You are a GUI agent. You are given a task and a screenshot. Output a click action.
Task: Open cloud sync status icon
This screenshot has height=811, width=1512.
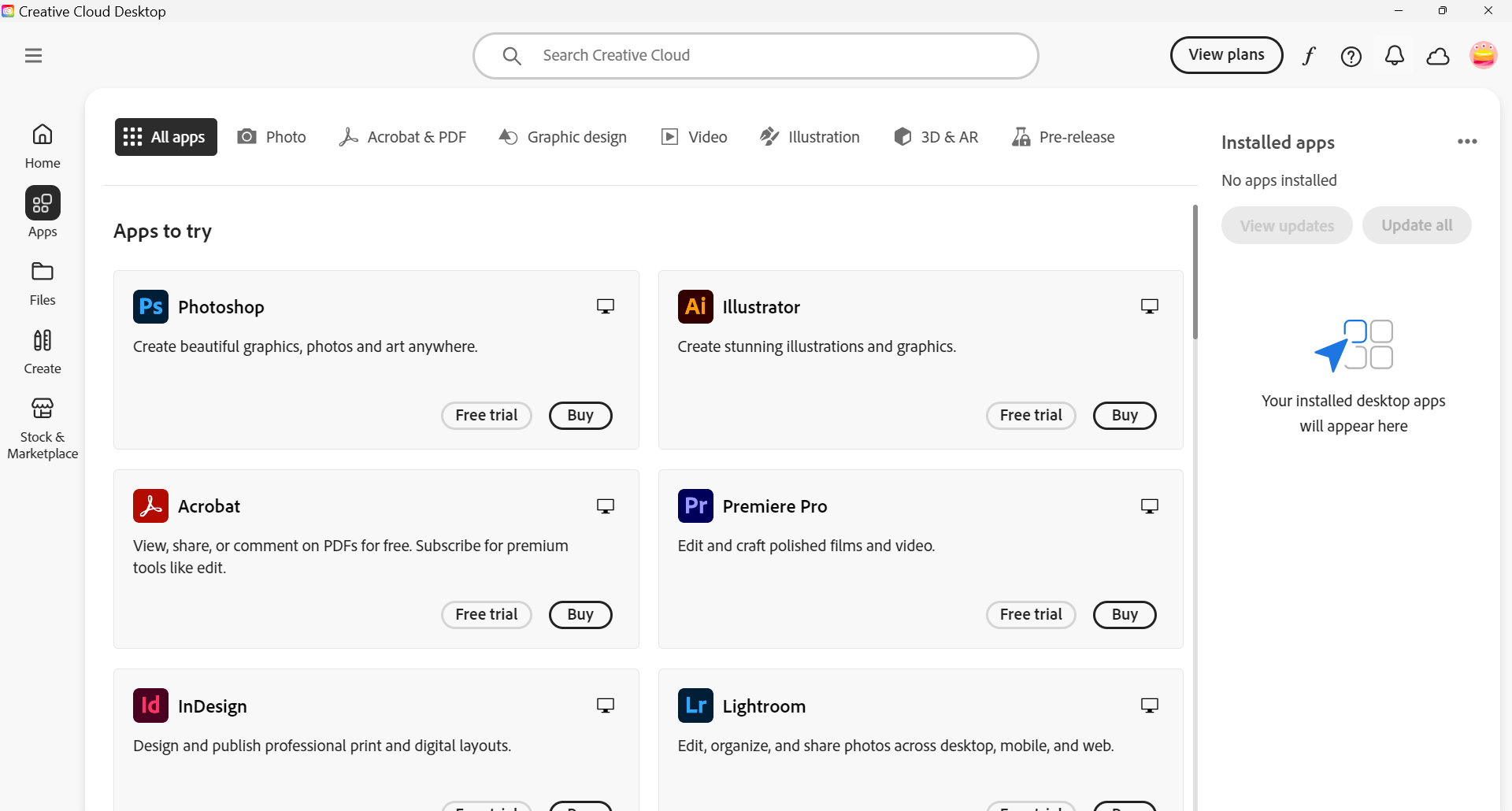pyautogui.click(x=1438, y=56)
